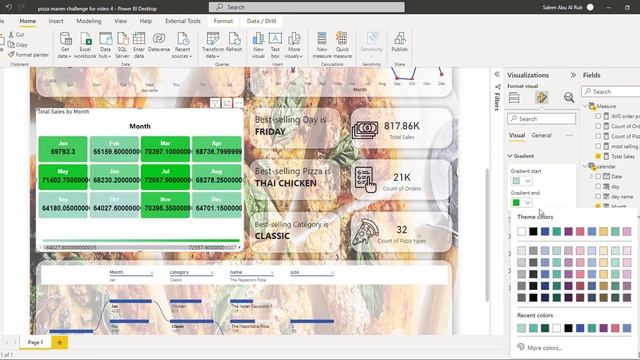
Task: Click the Publish icon
Action: (x=400, y=39)
